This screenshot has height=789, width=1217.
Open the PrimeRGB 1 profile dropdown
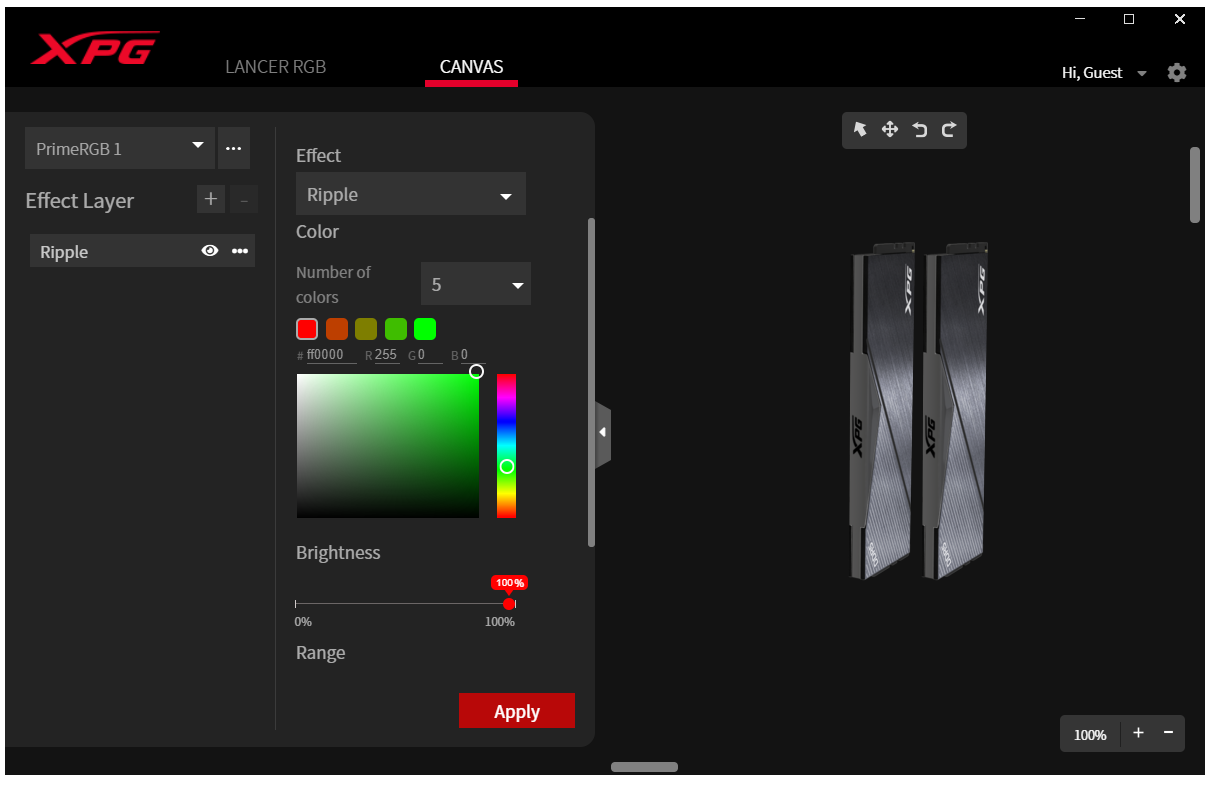[120, 148]
